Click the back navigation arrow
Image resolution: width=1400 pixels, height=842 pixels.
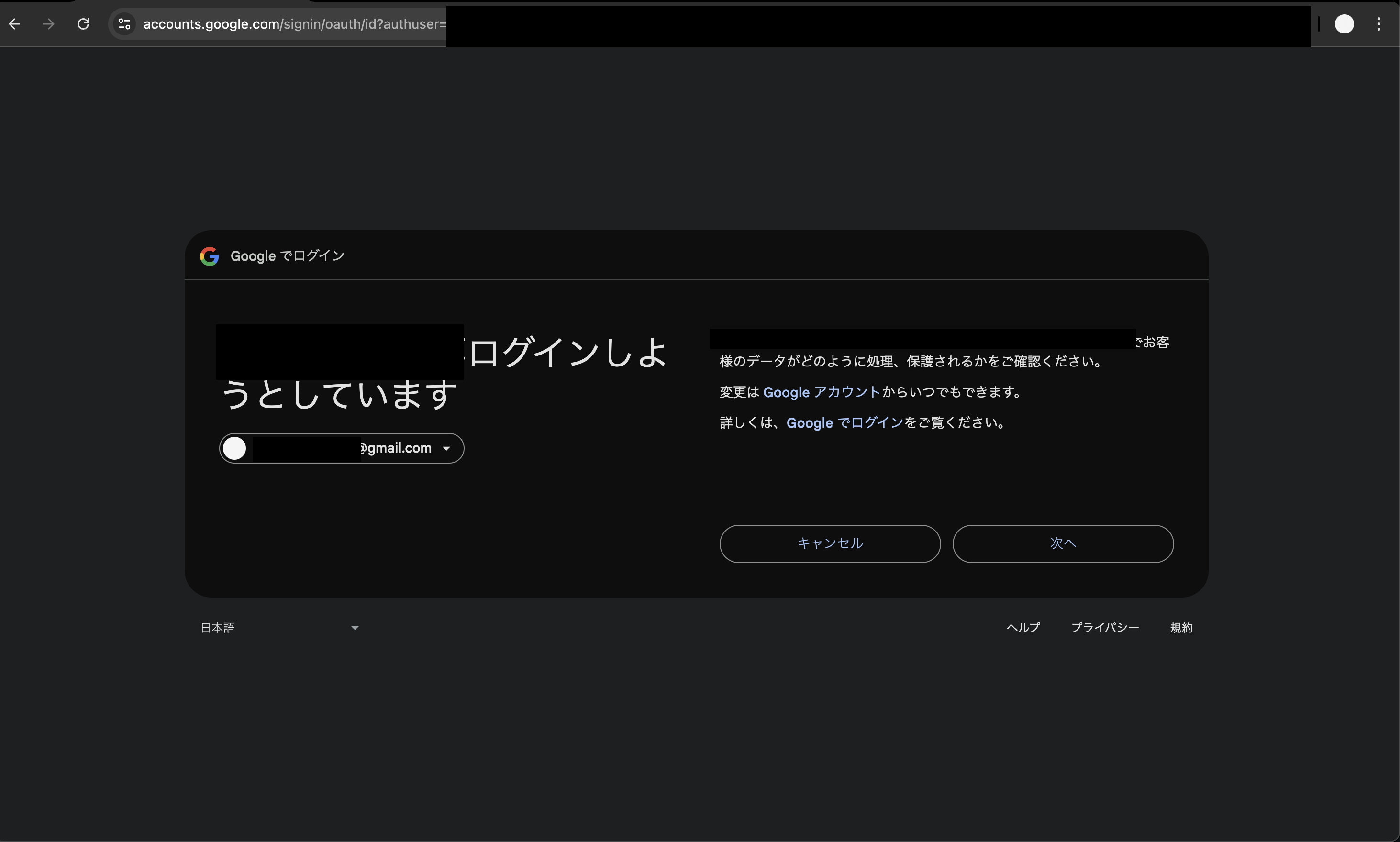15,24
